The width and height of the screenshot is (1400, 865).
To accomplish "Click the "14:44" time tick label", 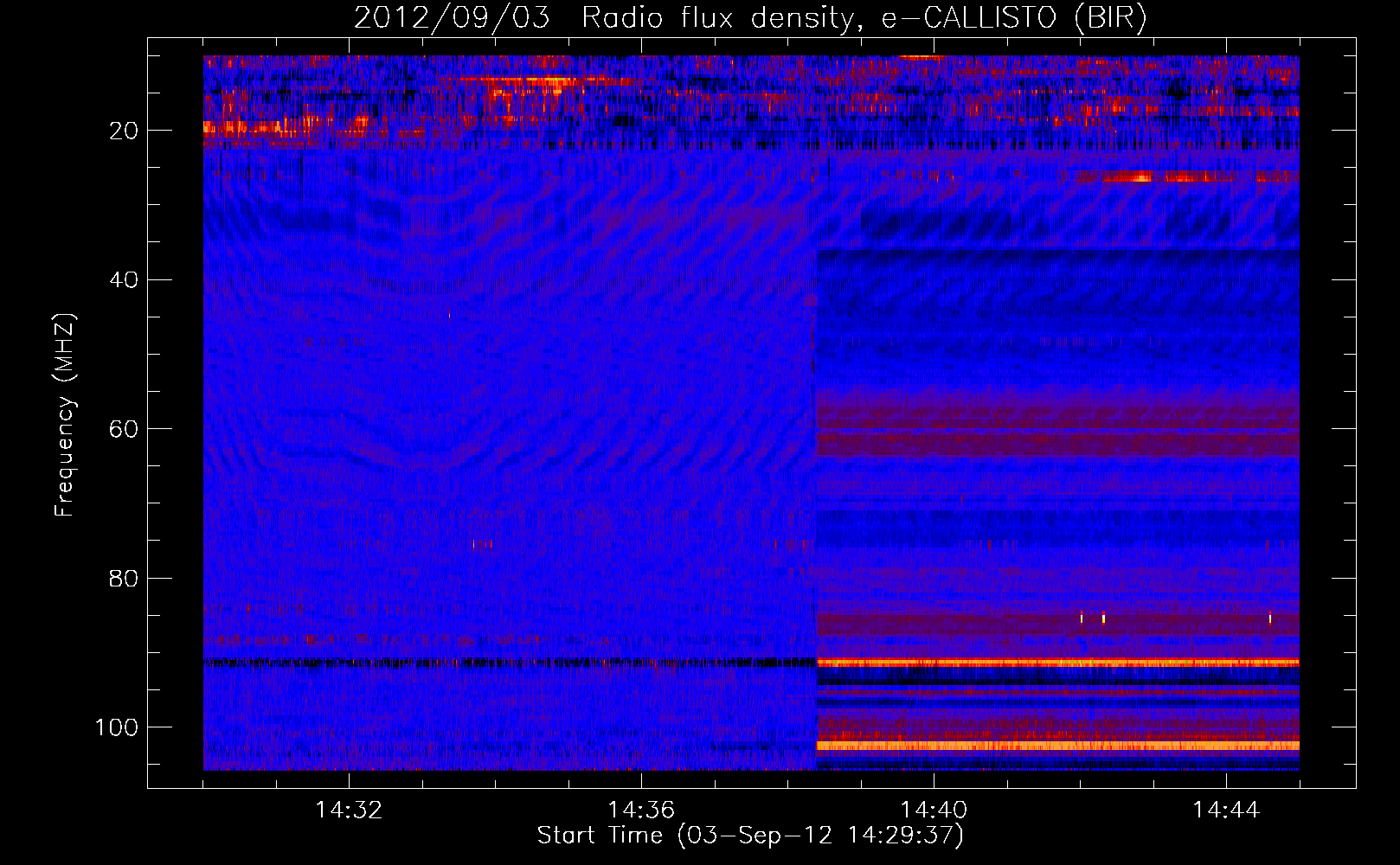I will click(x=1226, y=811).
